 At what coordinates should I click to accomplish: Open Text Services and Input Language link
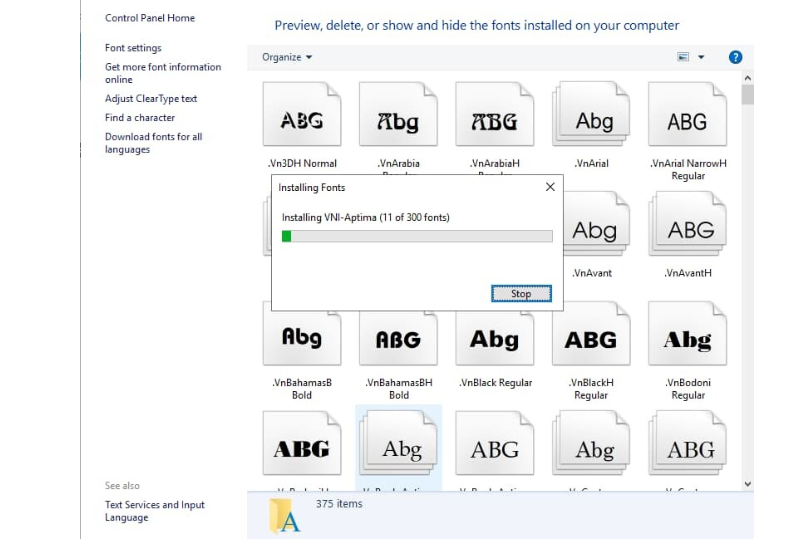tap(155, 511)
